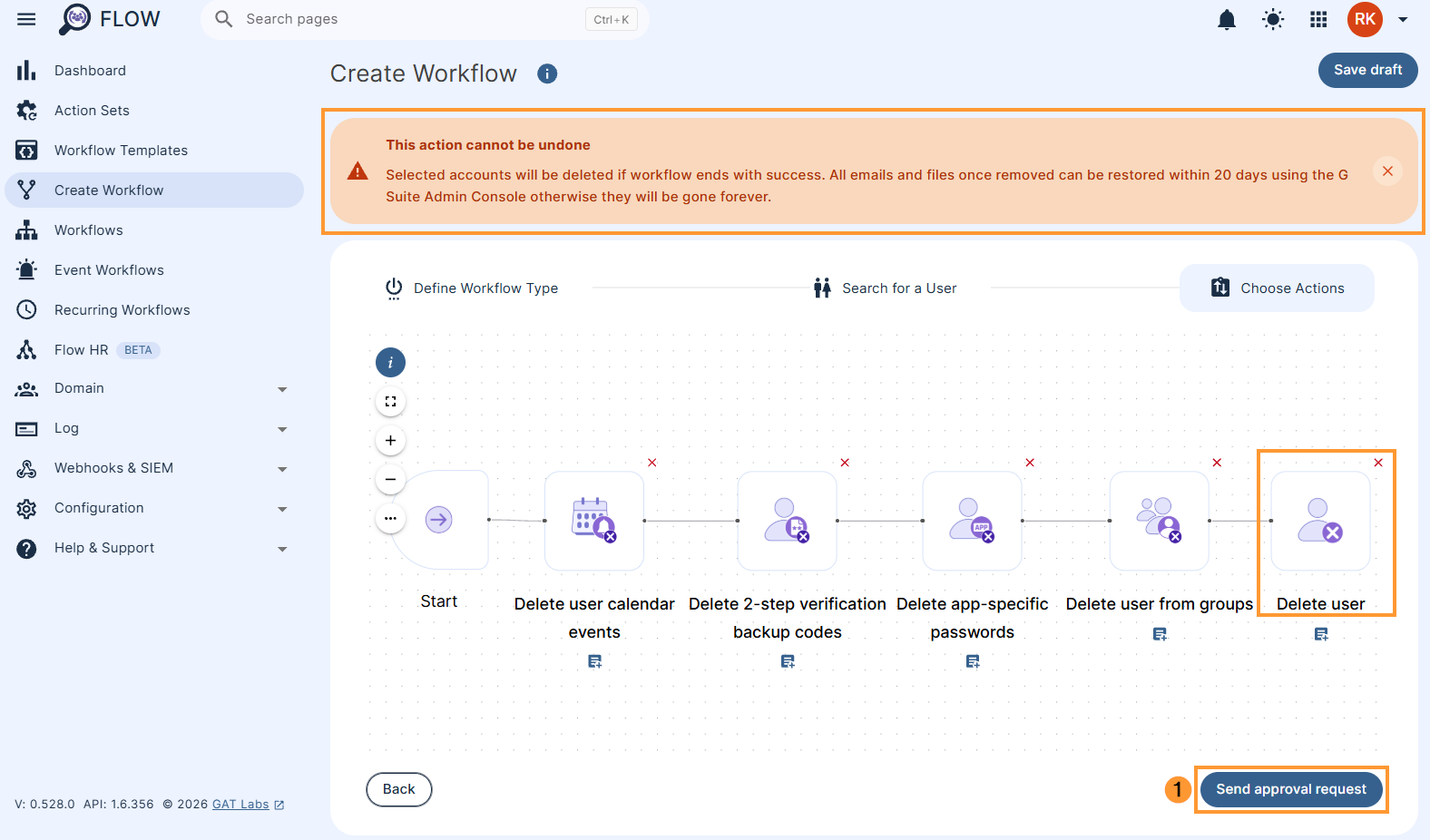Open note icon under user from groups
Image resolution: width=1430 pixels, height=840 pixels.
pos(1160,634)
